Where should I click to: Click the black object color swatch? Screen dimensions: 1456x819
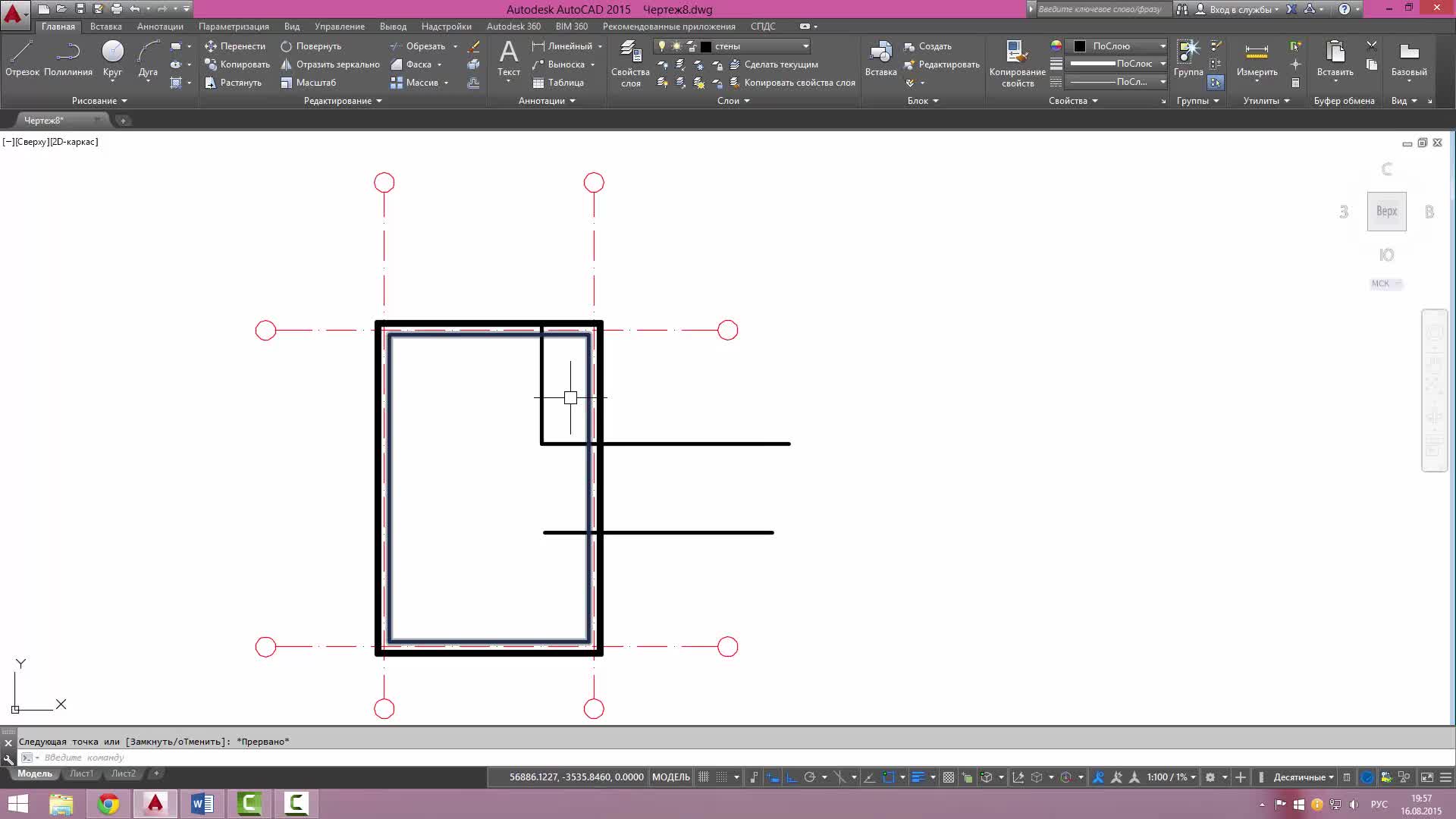(1080, 46)
